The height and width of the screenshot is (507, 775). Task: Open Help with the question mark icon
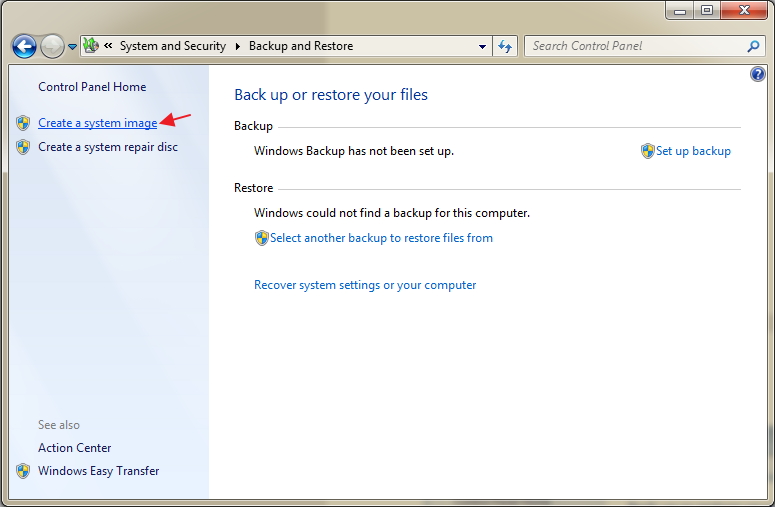pos(757,75)
